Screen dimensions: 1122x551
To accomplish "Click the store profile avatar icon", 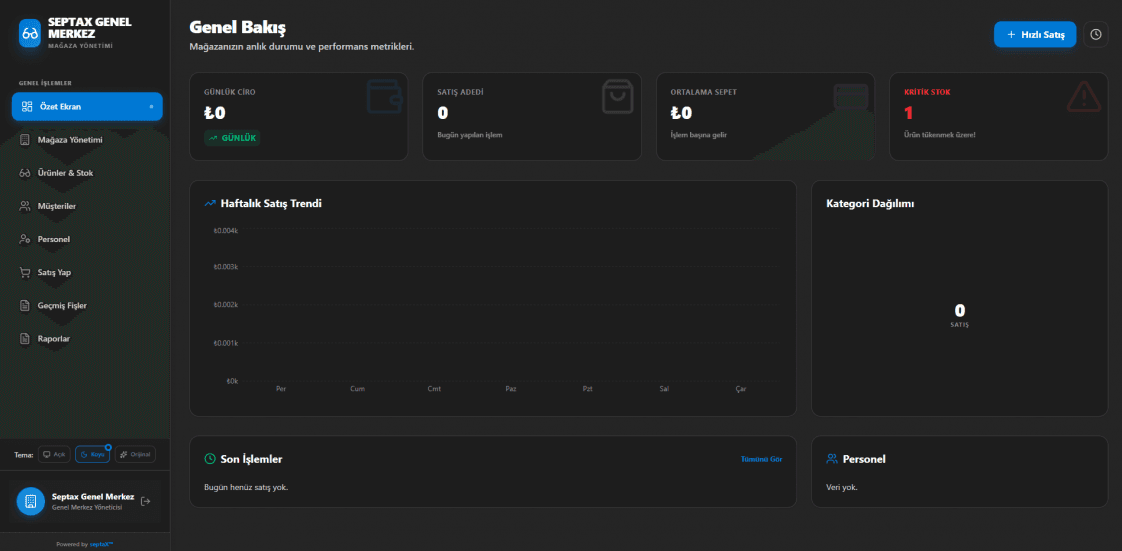I will pyautogui.click(x=31, y=502).
